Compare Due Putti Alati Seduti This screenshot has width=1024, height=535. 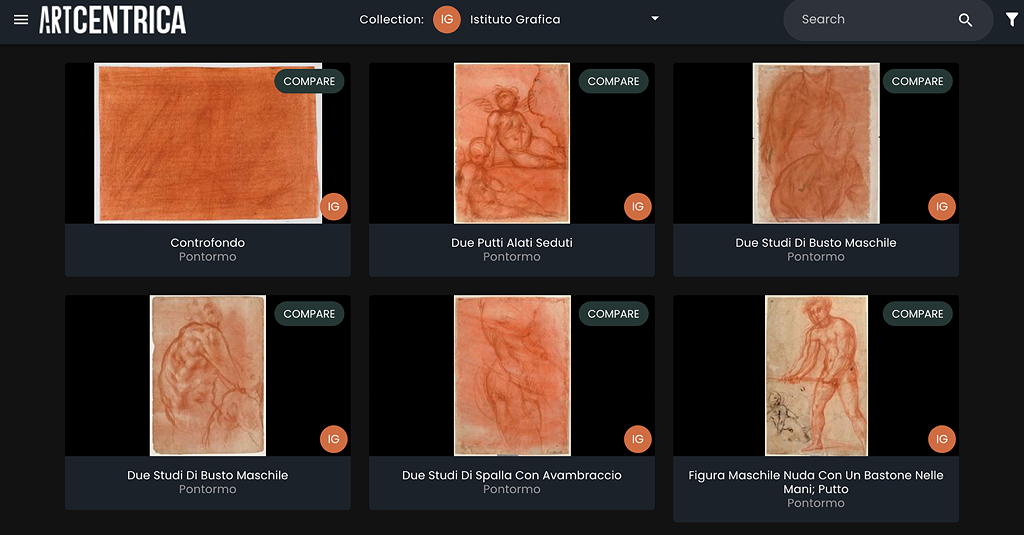[613, 81]
